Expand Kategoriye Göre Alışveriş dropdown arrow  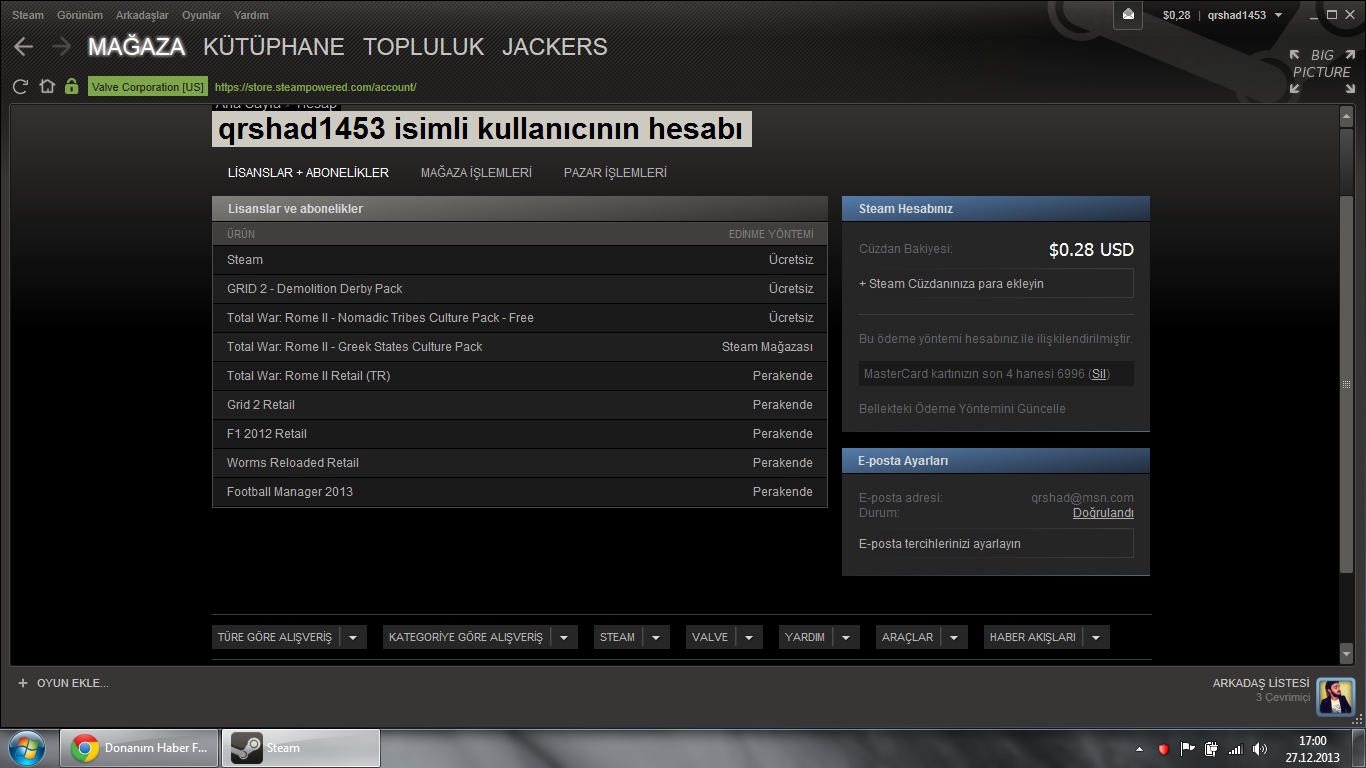click(x=564, y=637)
